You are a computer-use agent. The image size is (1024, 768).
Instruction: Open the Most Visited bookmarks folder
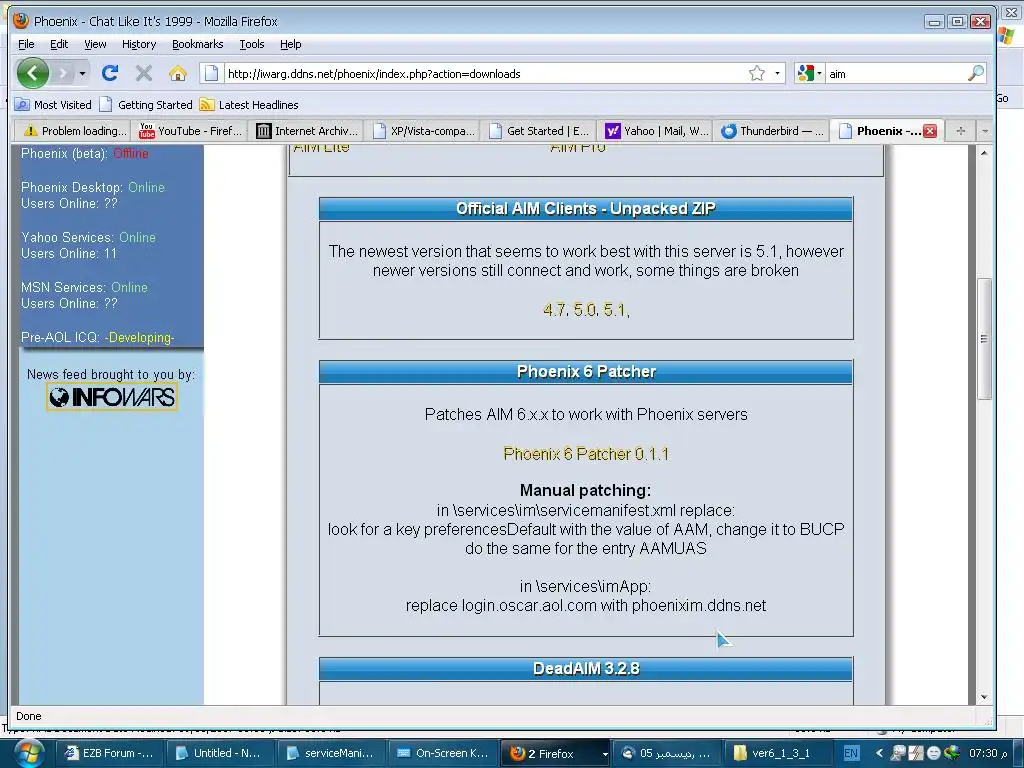[x=54, y=104]
